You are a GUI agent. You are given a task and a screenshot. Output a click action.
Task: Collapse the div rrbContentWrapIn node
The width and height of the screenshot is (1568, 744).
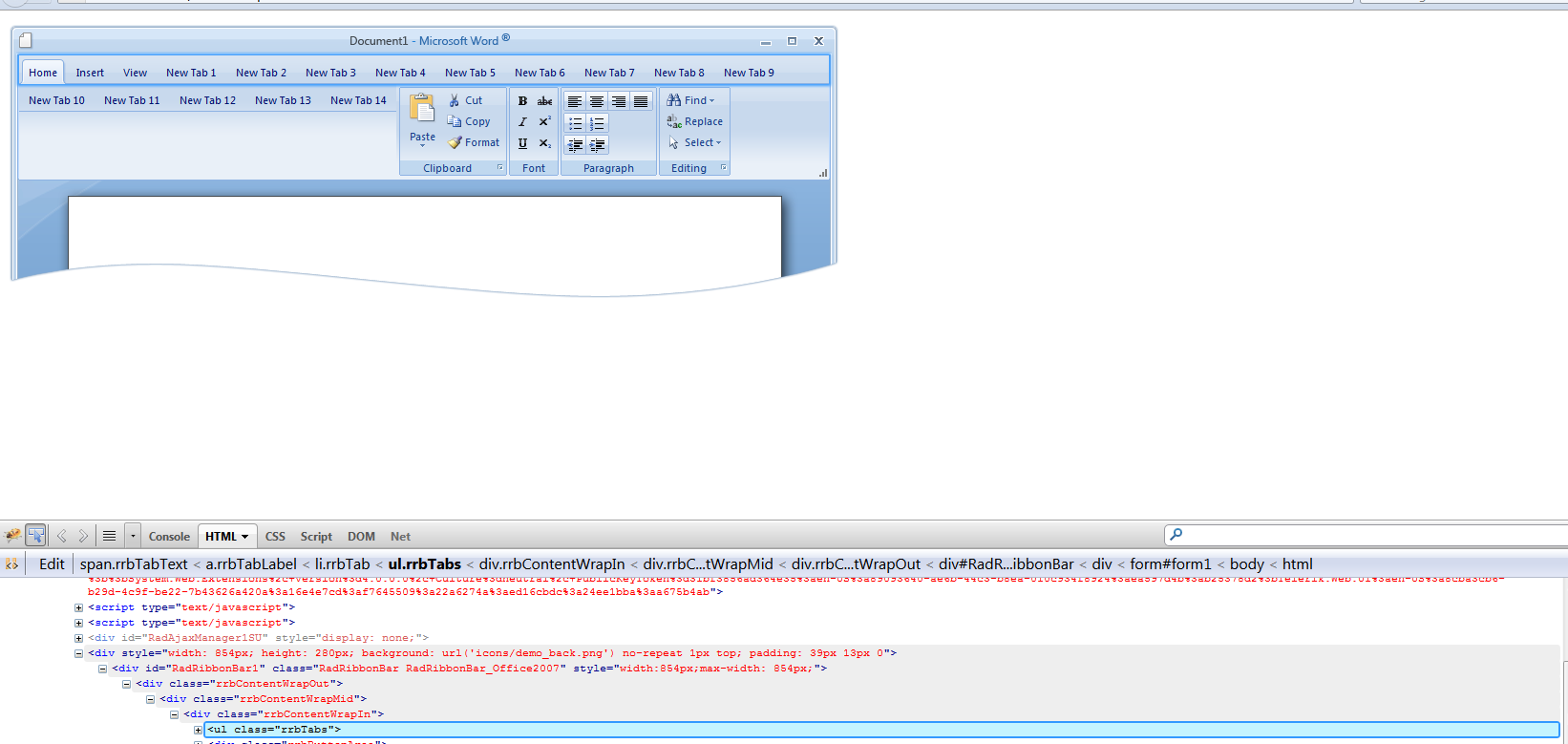pyautogui.click(x=174, y=714)
